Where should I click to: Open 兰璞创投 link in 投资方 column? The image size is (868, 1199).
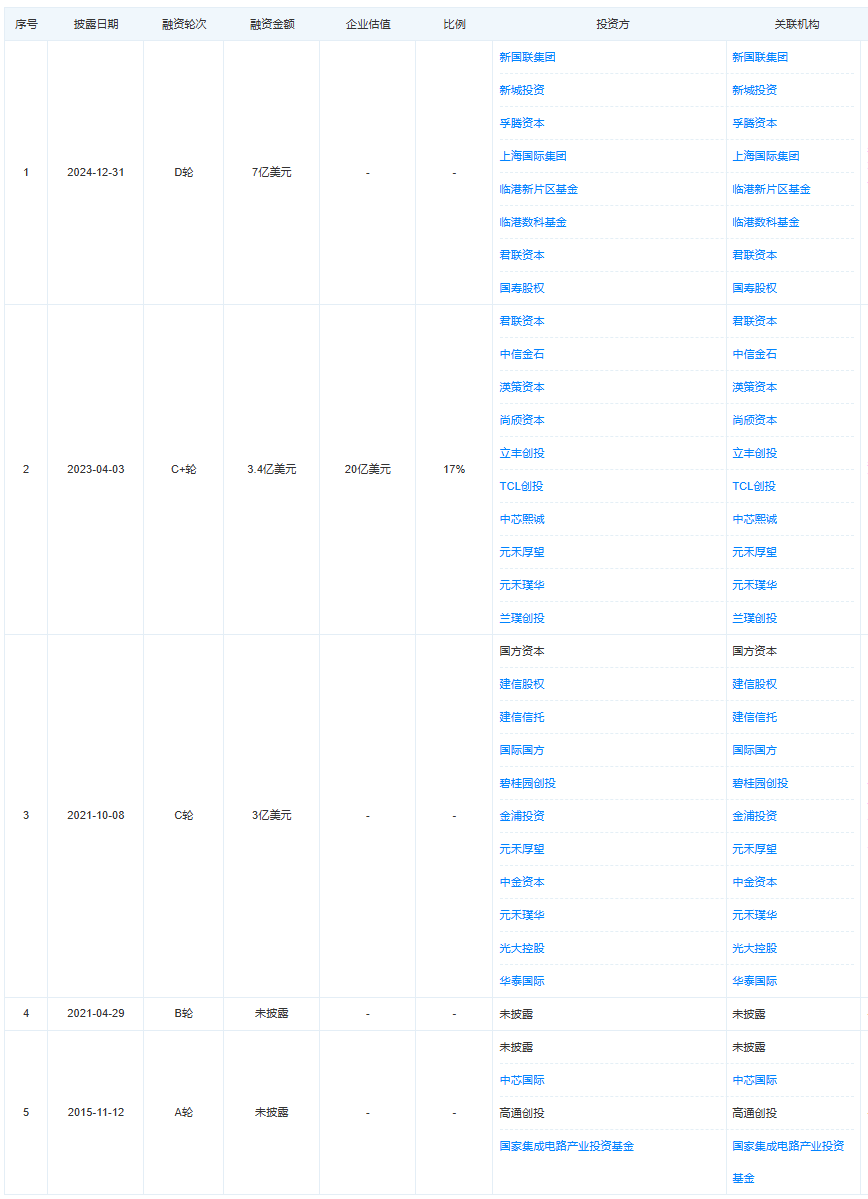[522, 618]
